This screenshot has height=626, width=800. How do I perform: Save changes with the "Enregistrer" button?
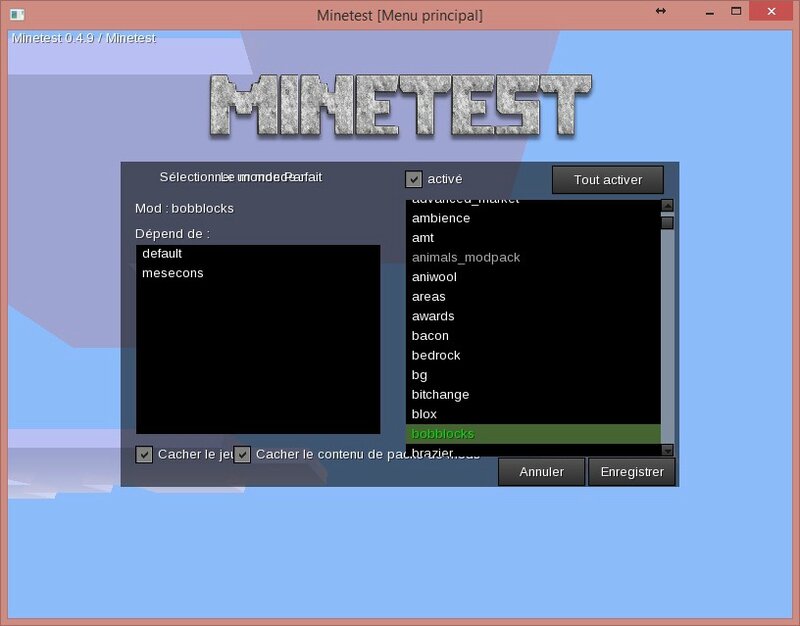(631, 472)
